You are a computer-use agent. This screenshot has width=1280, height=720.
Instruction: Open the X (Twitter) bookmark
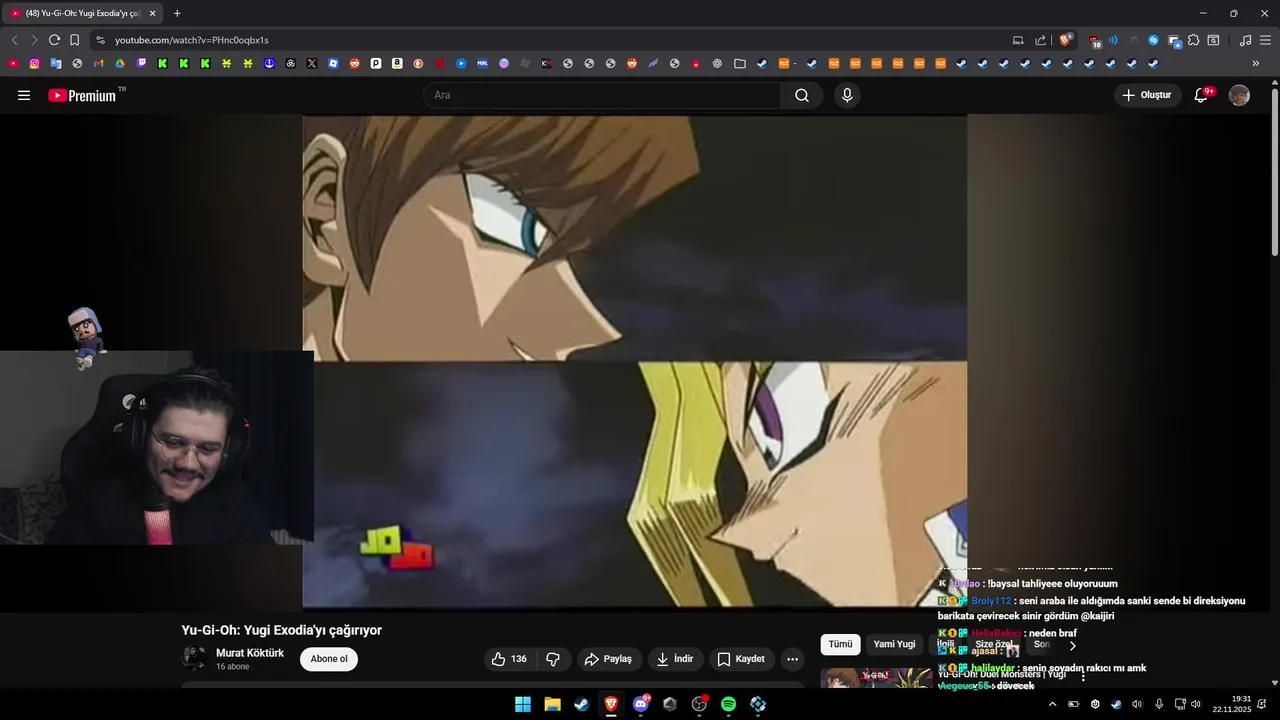[x=312, y=63]
